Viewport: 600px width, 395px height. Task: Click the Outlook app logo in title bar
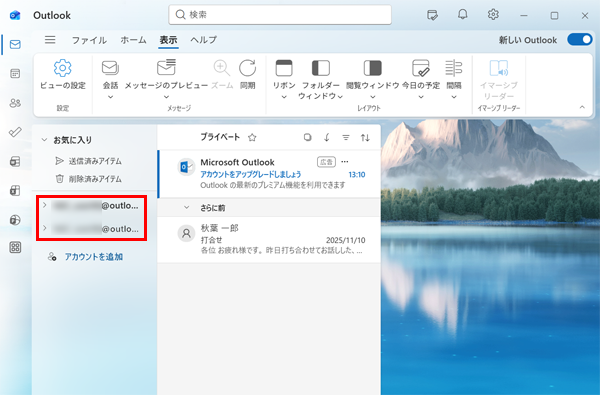pos(15,15)
